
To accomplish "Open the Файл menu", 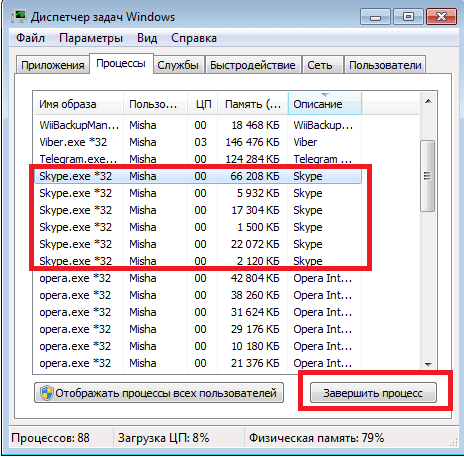I will pyautogui.click(x=30, y=38).
